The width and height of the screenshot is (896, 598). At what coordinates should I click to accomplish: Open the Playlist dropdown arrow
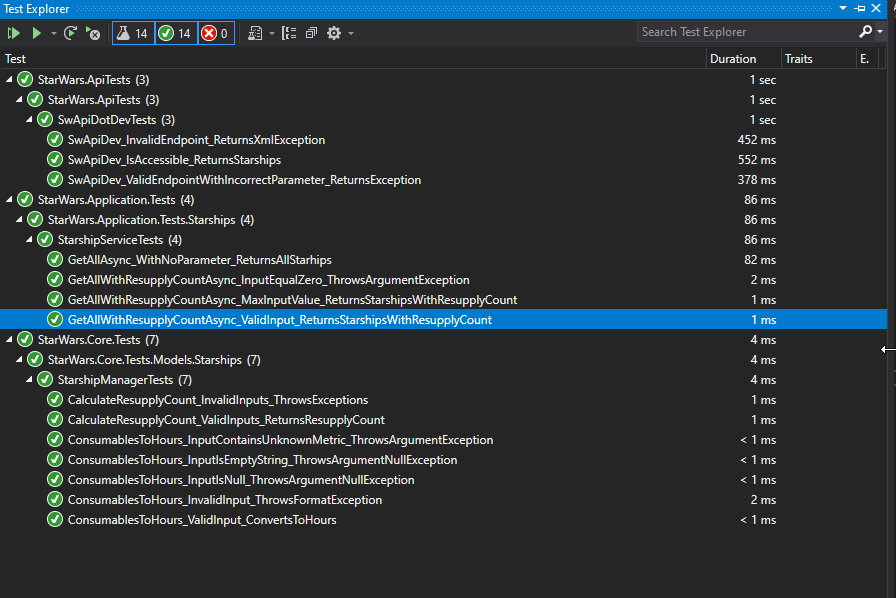[x=271, y=33]
